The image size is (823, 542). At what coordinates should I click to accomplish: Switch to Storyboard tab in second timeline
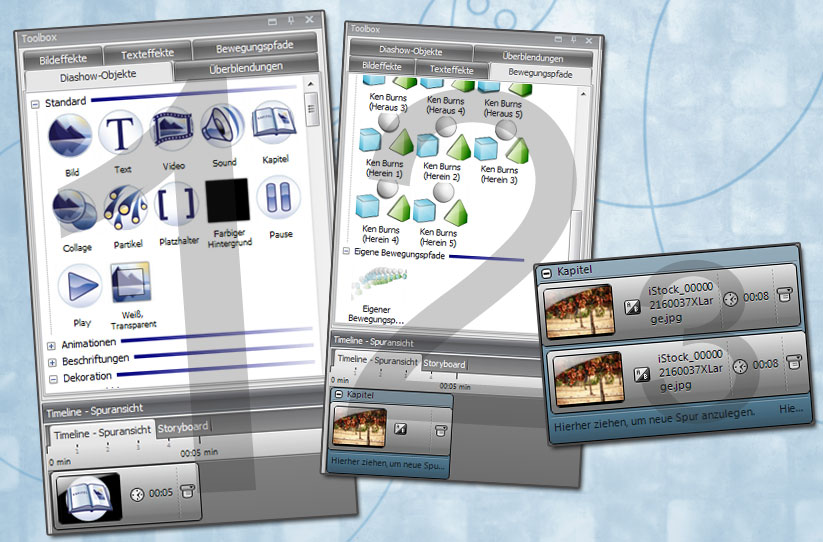(444, 364)
